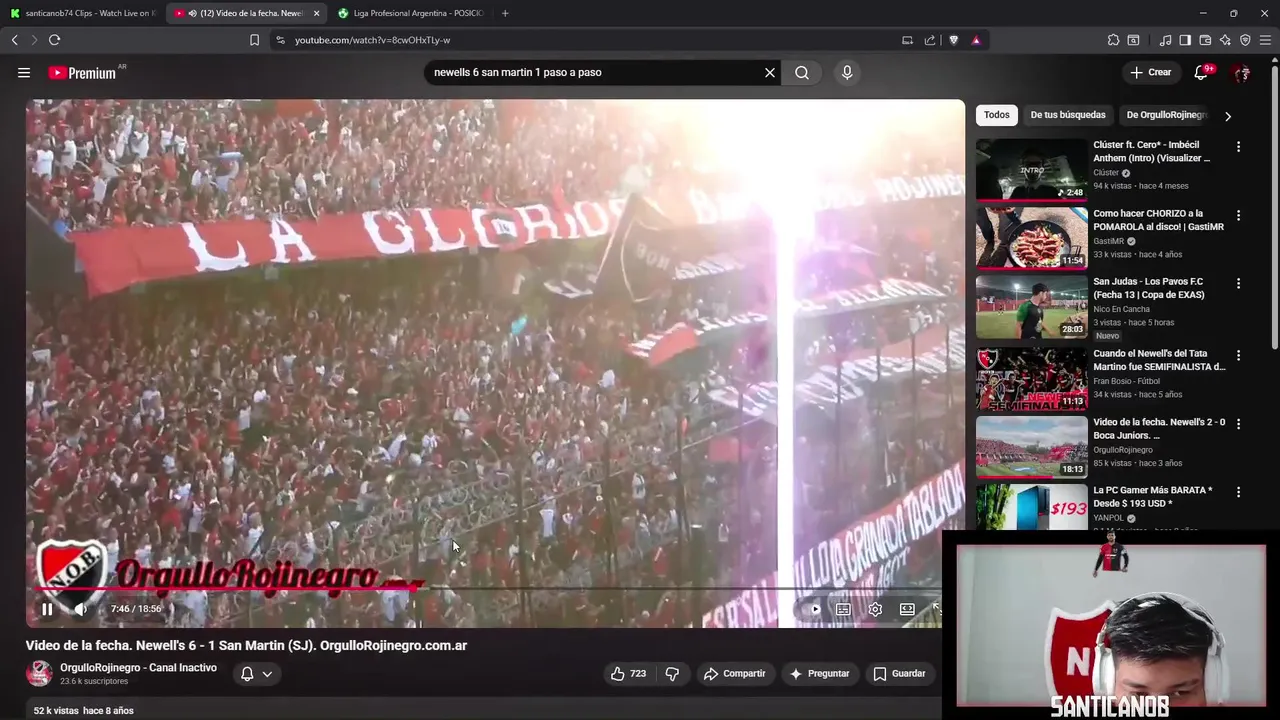Open options for Newell's del Tata Martino
This screenshot has height=720, width=1280.
[x=1238, y=355]
